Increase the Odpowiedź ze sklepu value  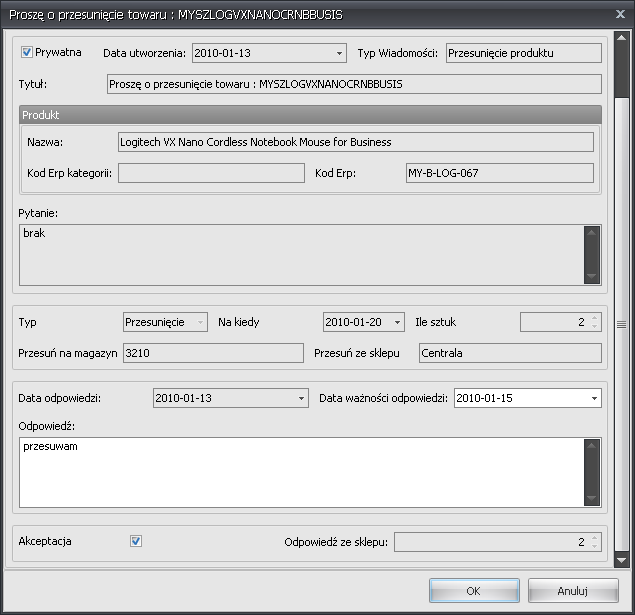coord(594,538)
